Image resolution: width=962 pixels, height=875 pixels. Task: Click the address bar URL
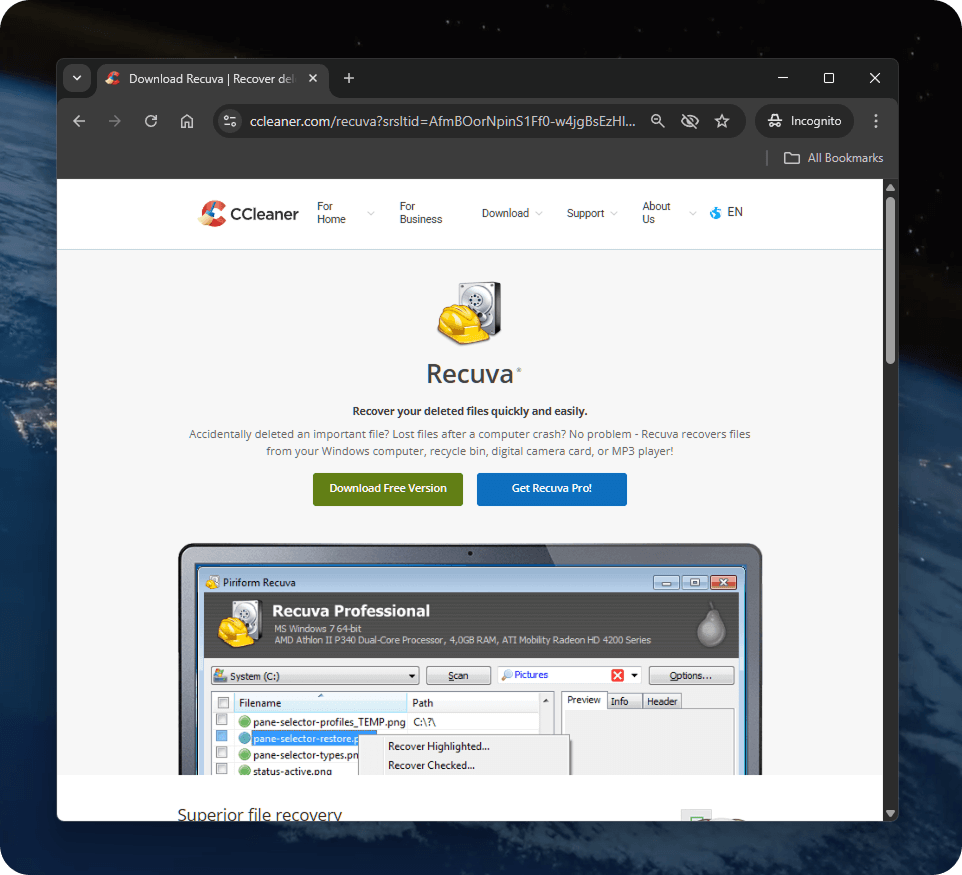[442, 121]
